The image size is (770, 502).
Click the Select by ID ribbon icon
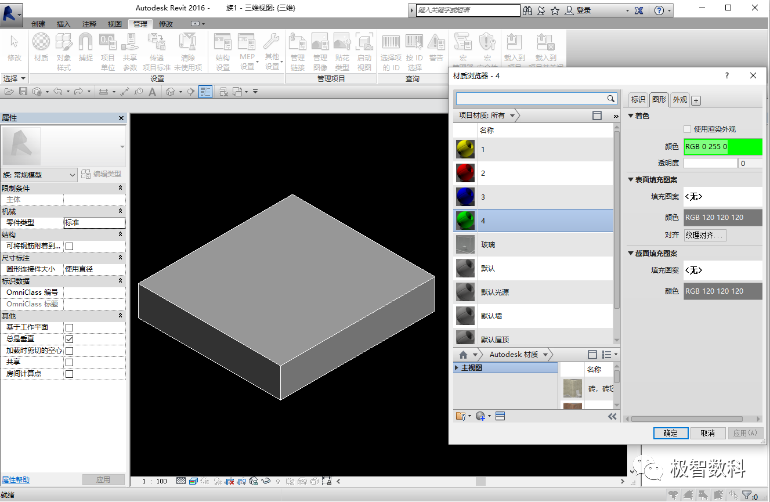pyautogui.click(x=414, y=43)
